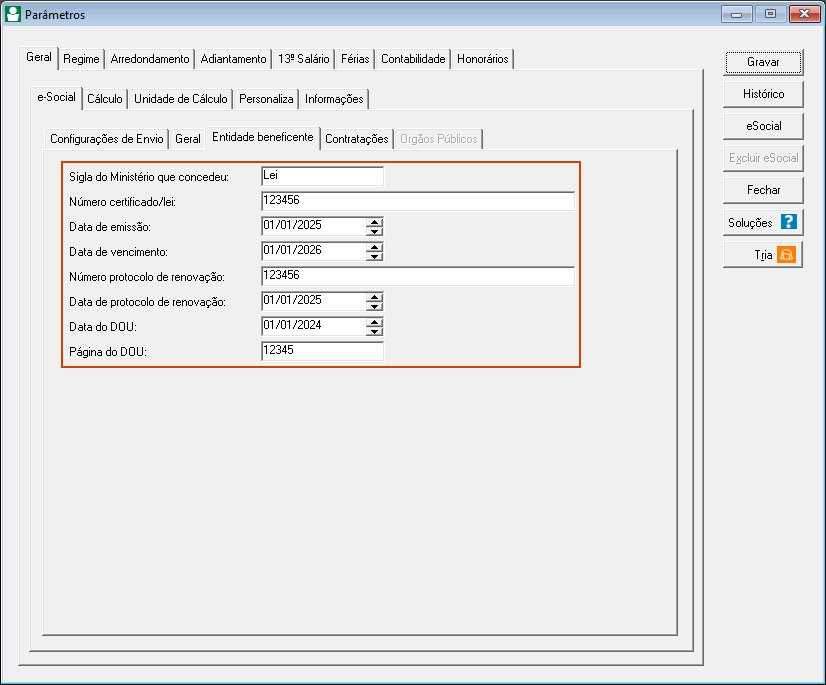Click the Sigla do Ministério input field

coord(321,177)
